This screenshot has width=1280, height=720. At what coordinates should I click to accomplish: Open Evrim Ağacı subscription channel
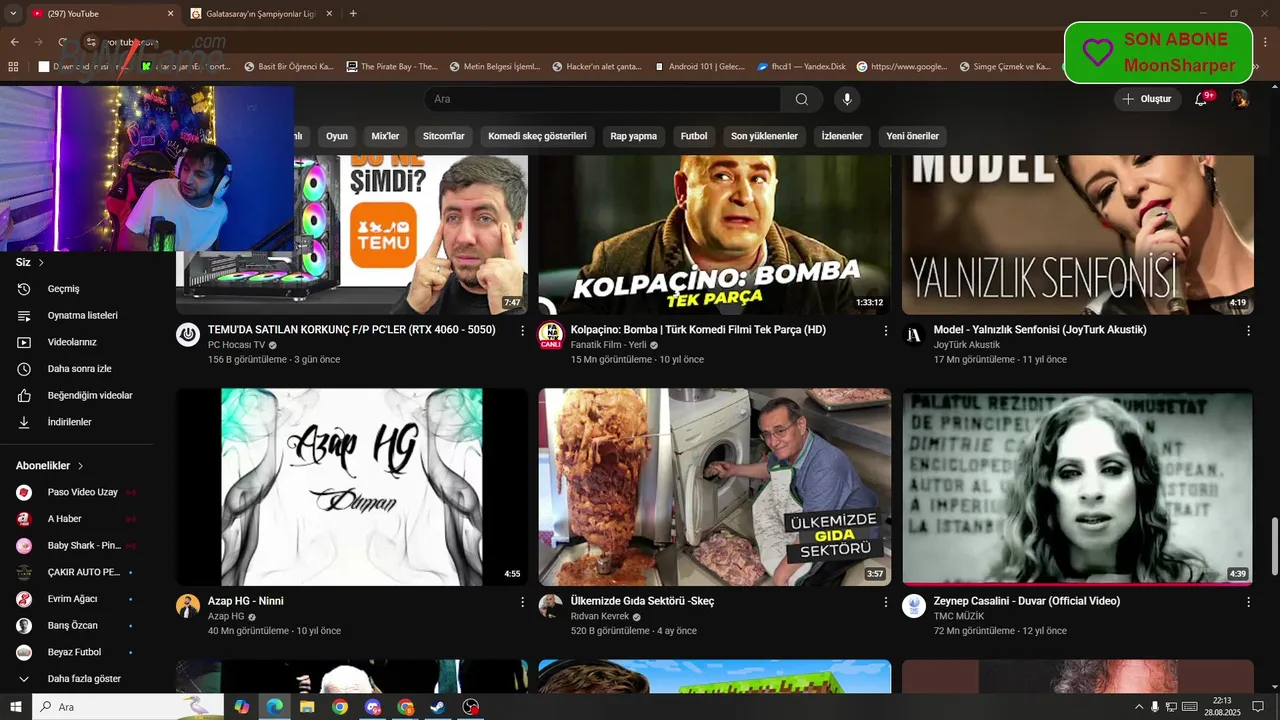(77, 599)
